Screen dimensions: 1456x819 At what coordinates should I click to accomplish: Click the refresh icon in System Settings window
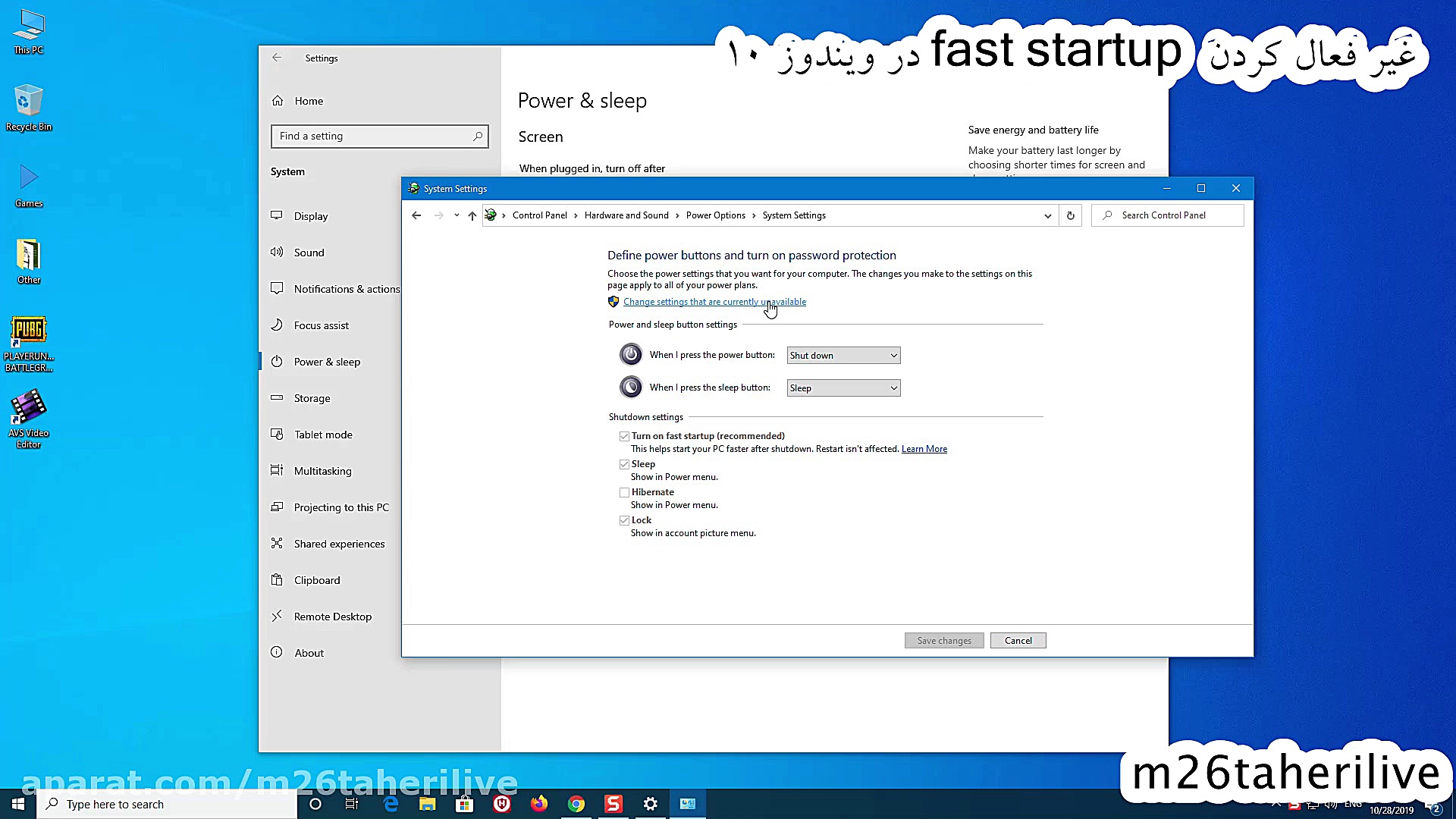point(1070,215)
